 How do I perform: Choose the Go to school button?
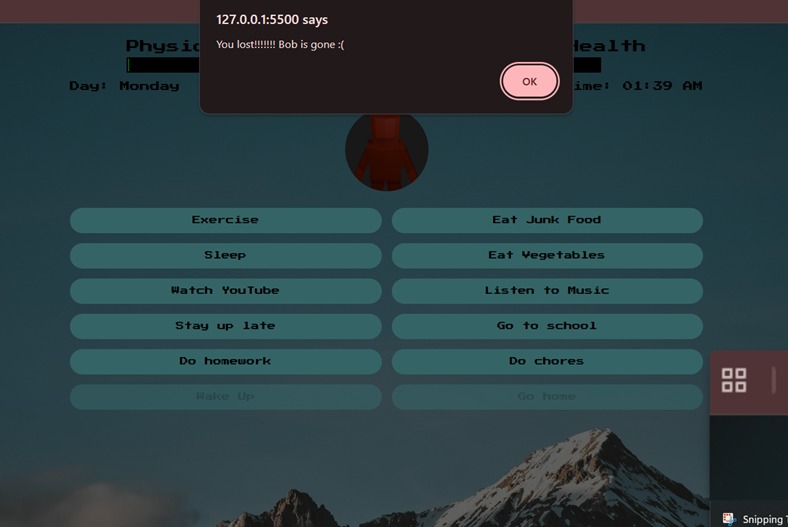(x=547, y=326)
